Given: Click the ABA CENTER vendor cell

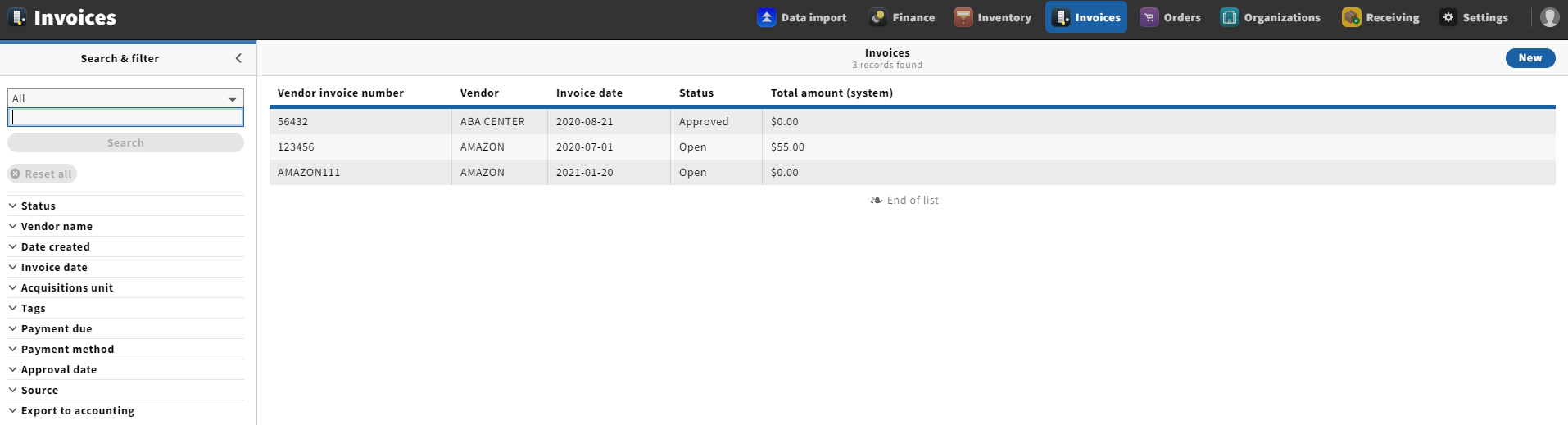Looking at the screenshot, I should pyautogui.click(x=500, y=121).
